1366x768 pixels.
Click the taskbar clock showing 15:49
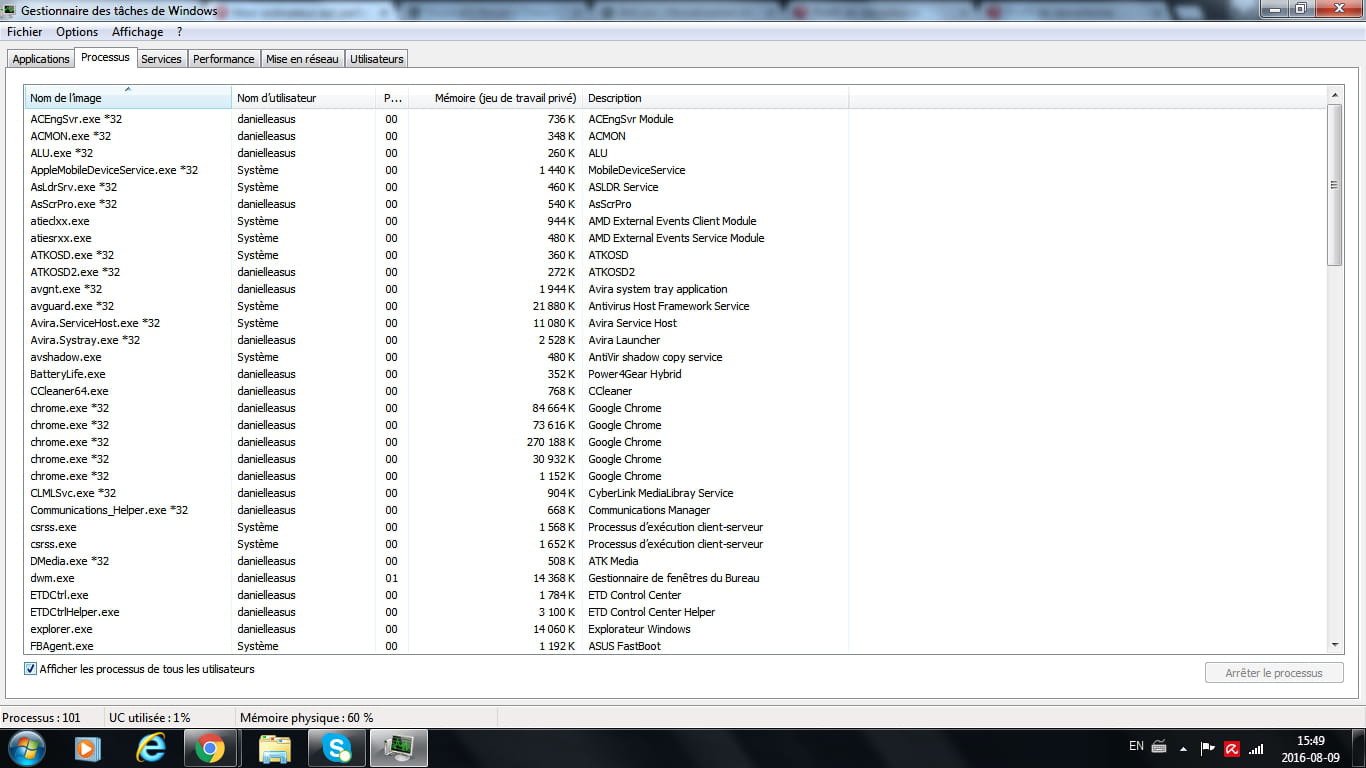(1309, 748)
